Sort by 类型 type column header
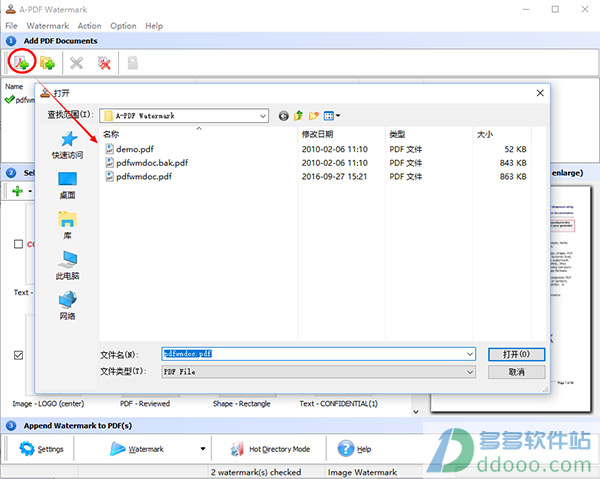 429,134
